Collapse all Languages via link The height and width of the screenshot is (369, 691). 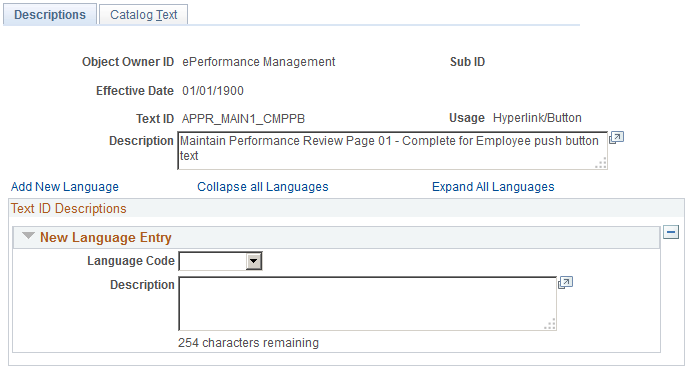[x=263, y=187]
